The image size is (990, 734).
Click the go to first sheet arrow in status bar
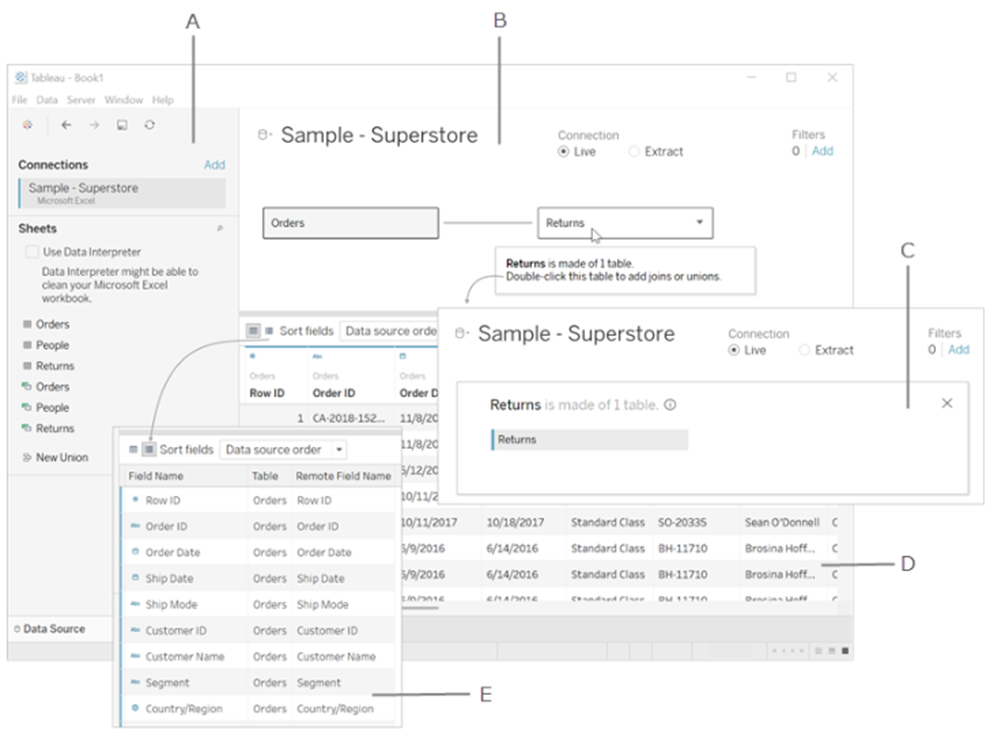coord(774,651)
